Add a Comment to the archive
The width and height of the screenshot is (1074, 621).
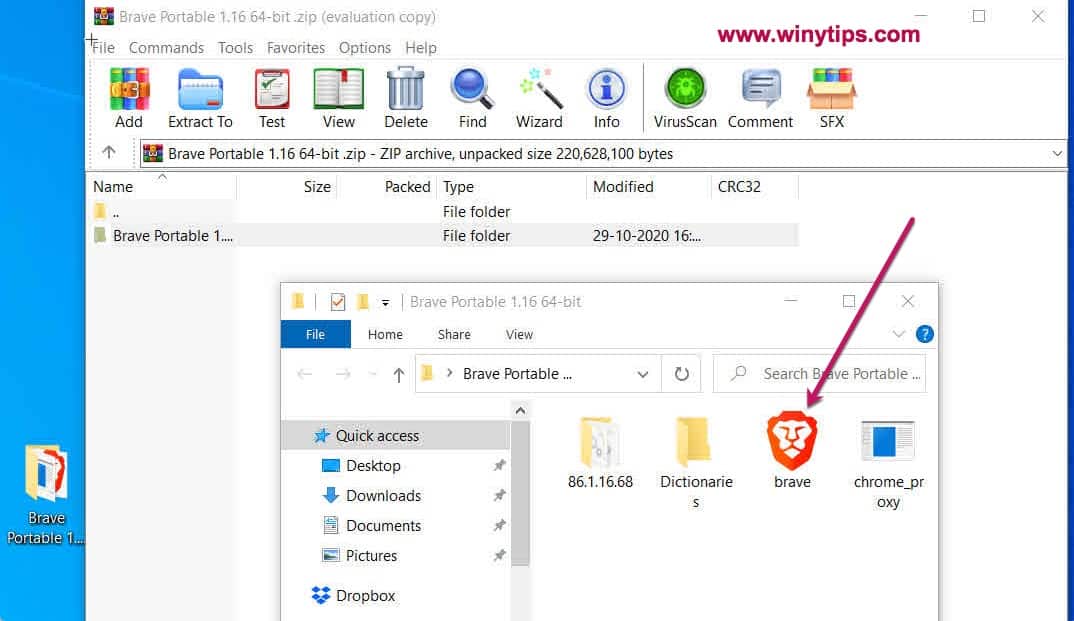[760, 98]
